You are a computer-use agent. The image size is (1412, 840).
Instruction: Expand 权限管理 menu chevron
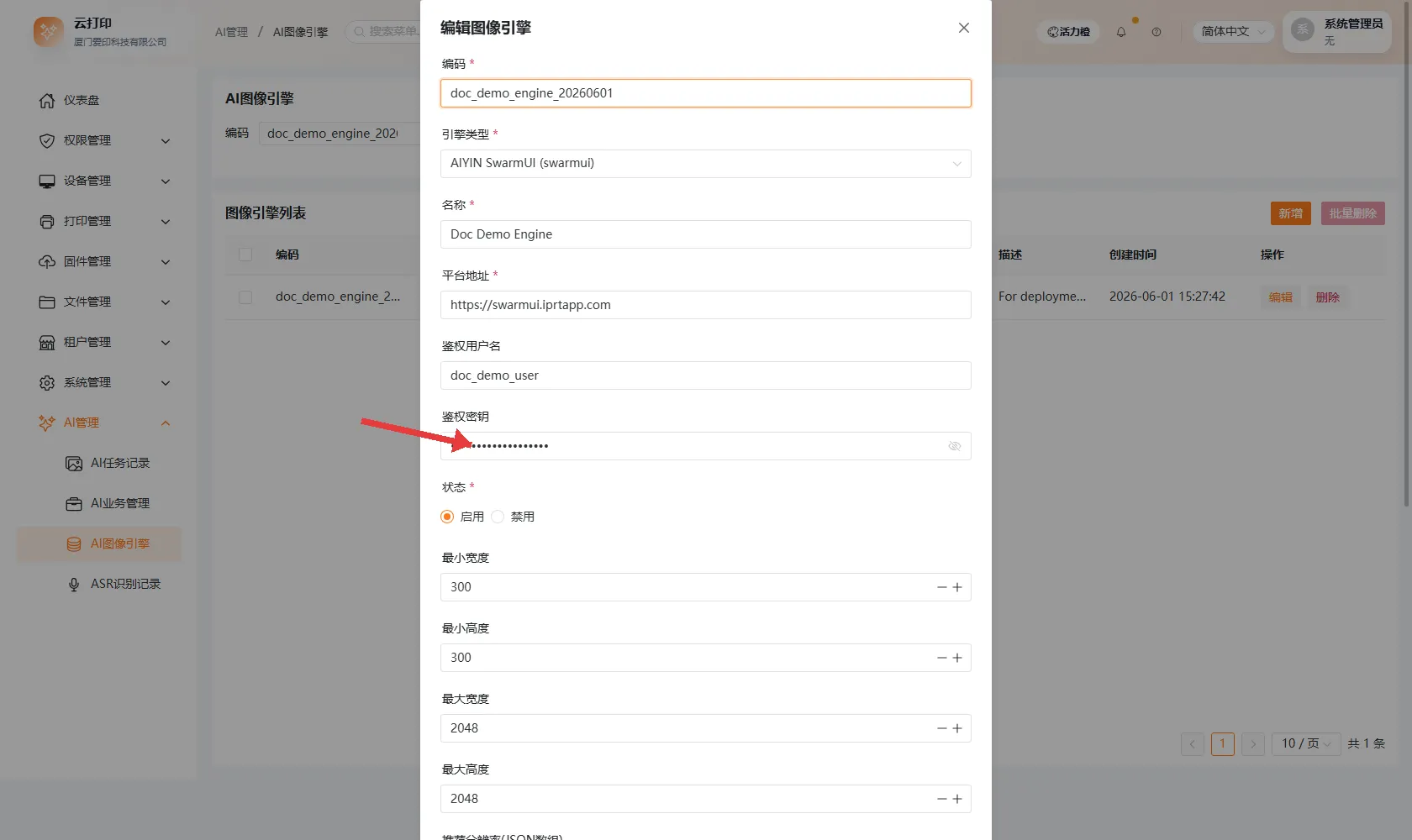[166, 141]
